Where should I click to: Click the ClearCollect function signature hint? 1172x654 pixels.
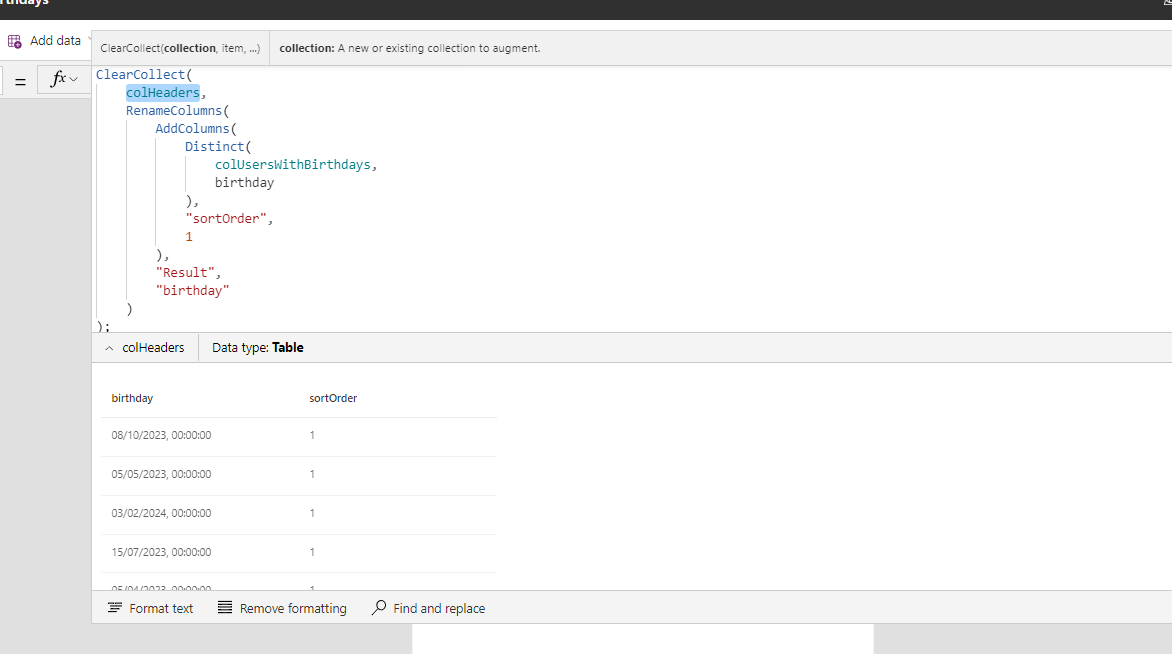180,48
